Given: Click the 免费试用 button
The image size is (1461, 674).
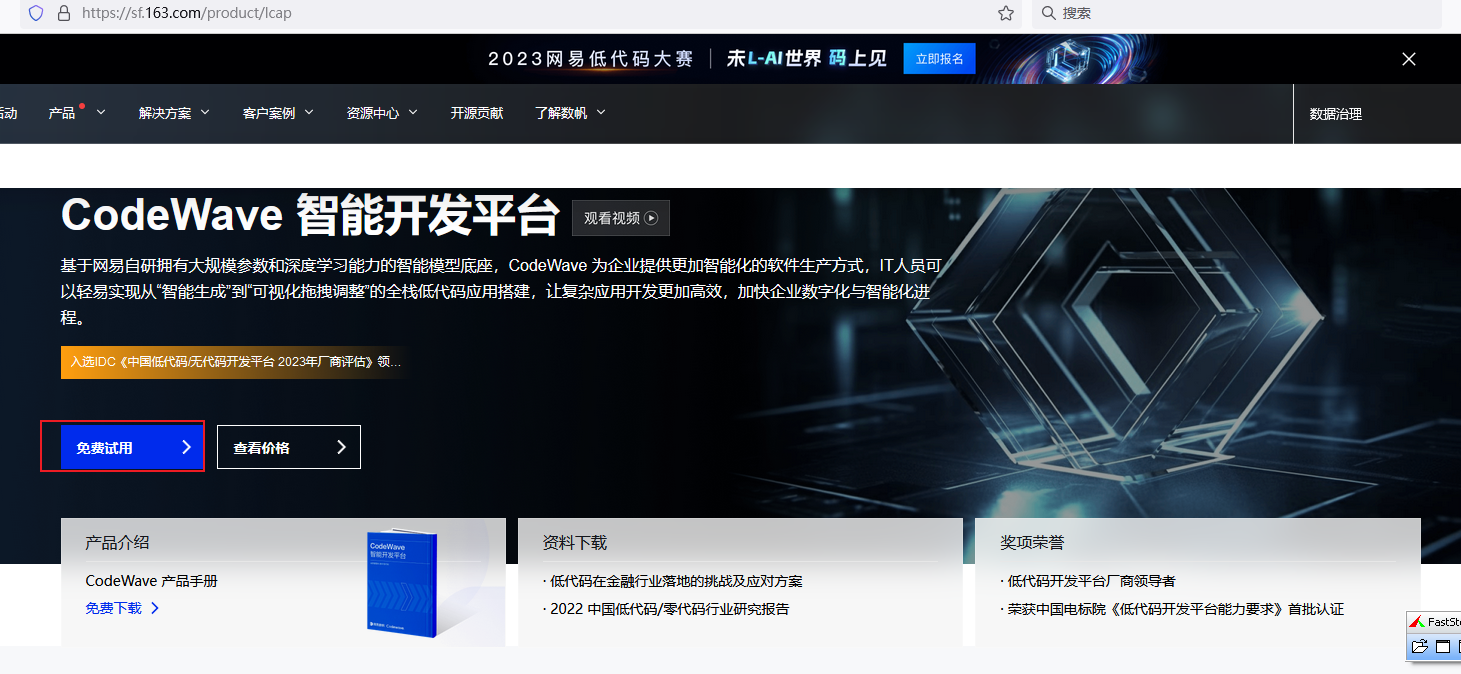Looking at the screenshot, I should coord(122,446).
